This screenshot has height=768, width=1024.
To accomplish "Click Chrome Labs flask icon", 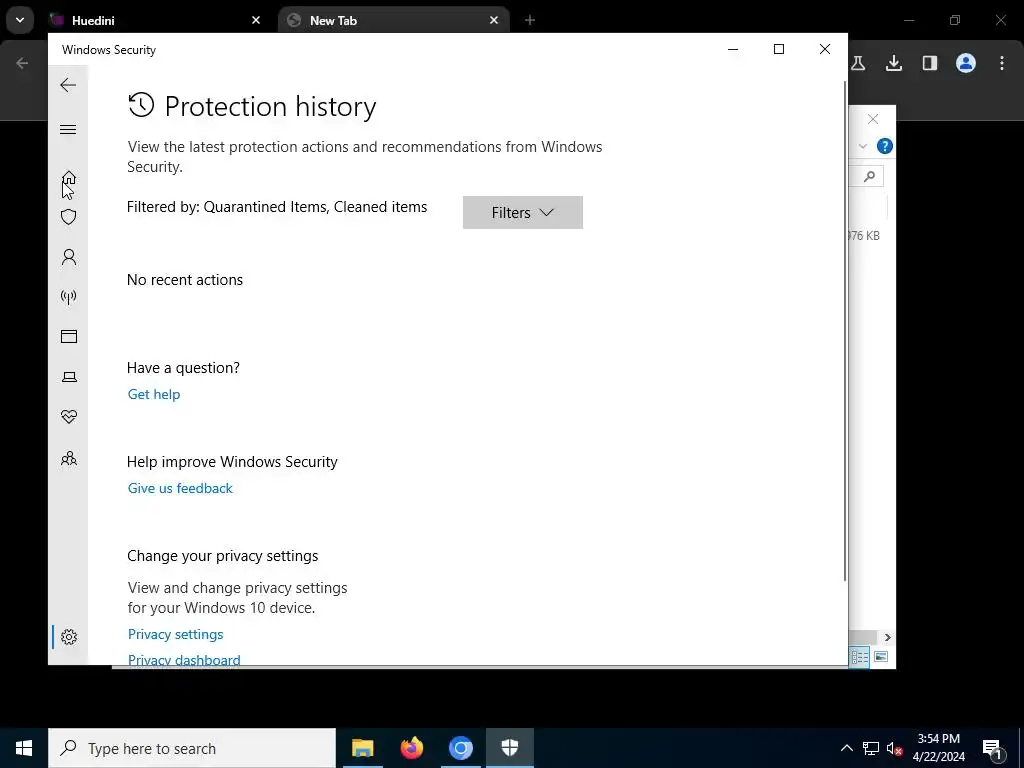I will (858, 63).
